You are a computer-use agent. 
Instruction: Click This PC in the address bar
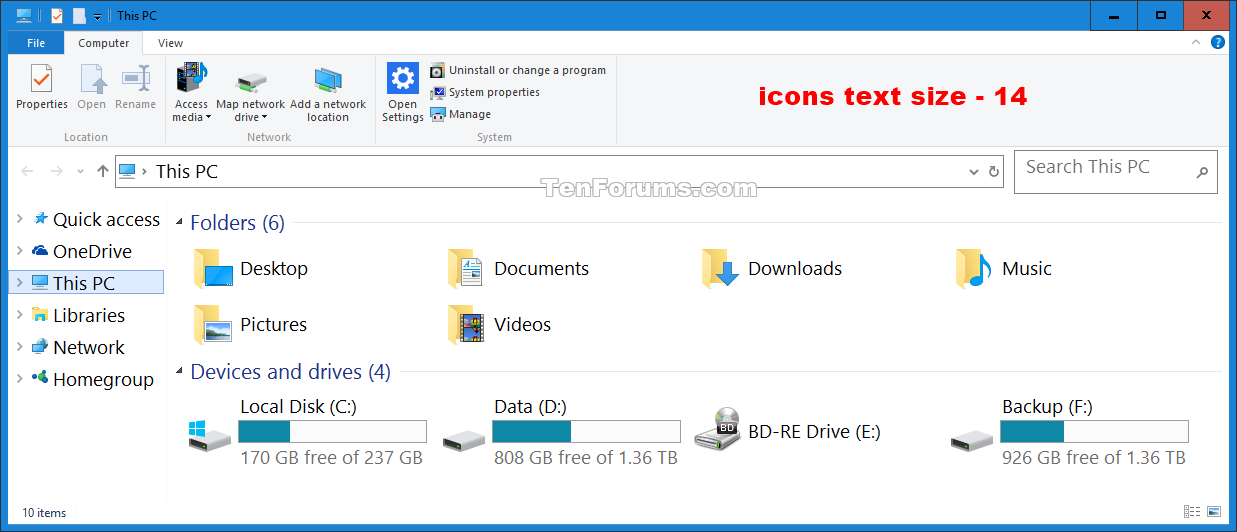187,172
